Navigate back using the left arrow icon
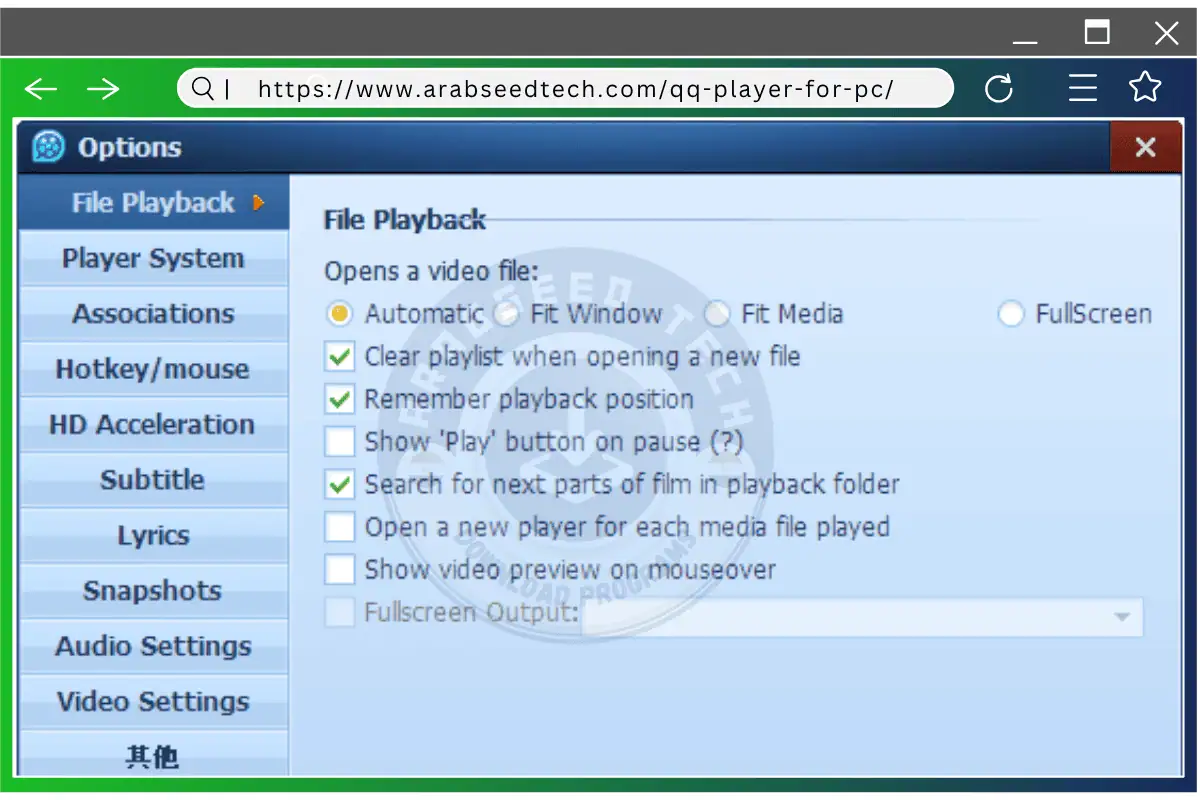Viewport: 1200px width, 800px height. coord(40,88)
